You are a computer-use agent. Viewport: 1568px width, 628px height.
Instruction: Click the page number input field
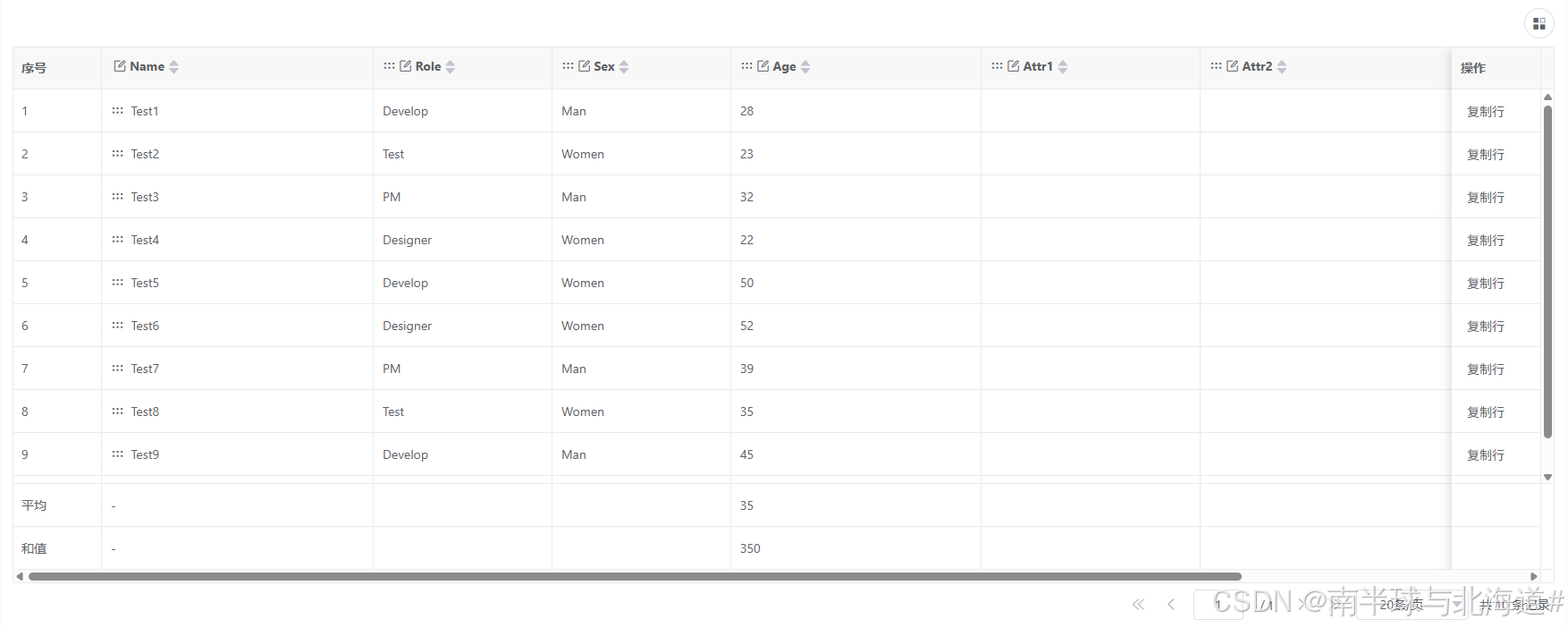[1218, 604]
